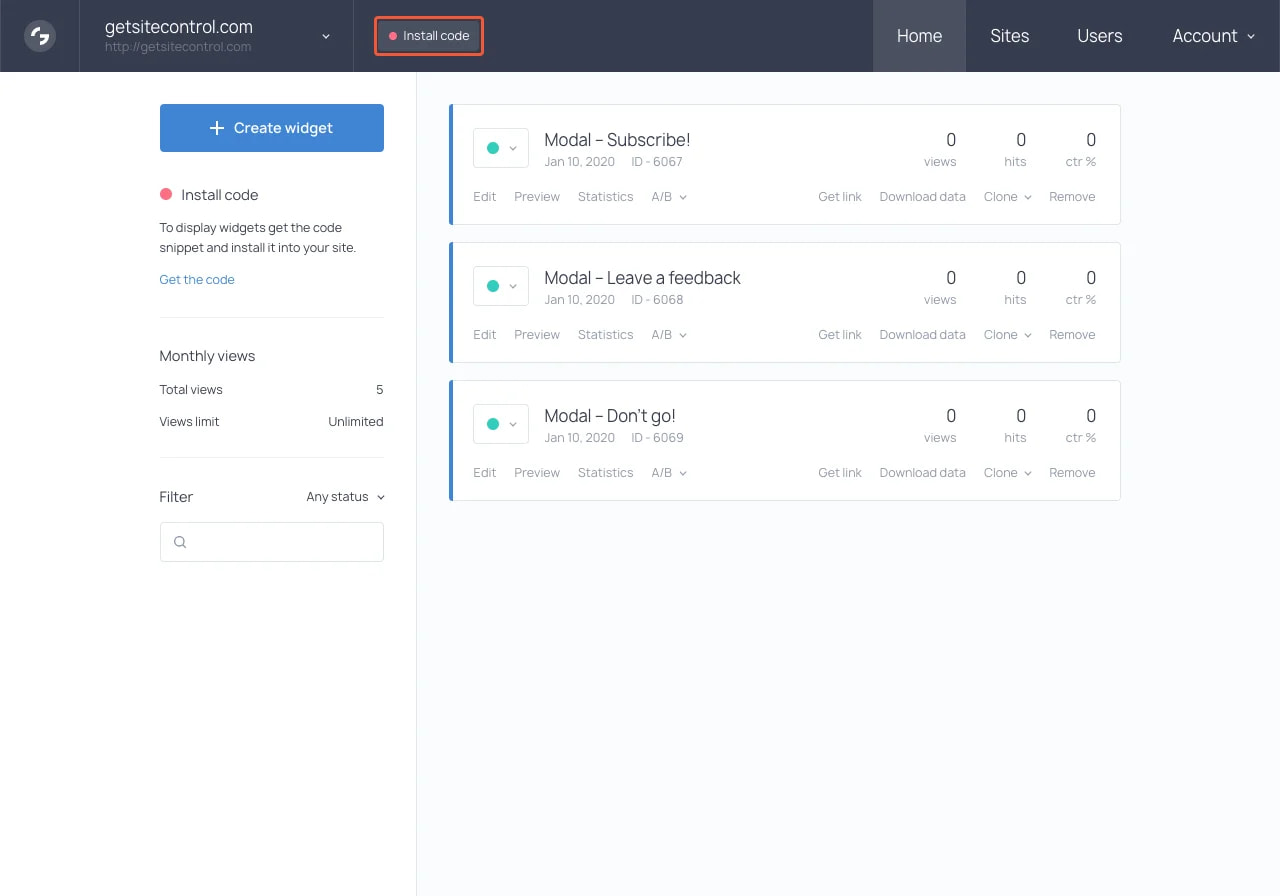
Task: Click the Create widget button
Action: (x=272, y=128)
